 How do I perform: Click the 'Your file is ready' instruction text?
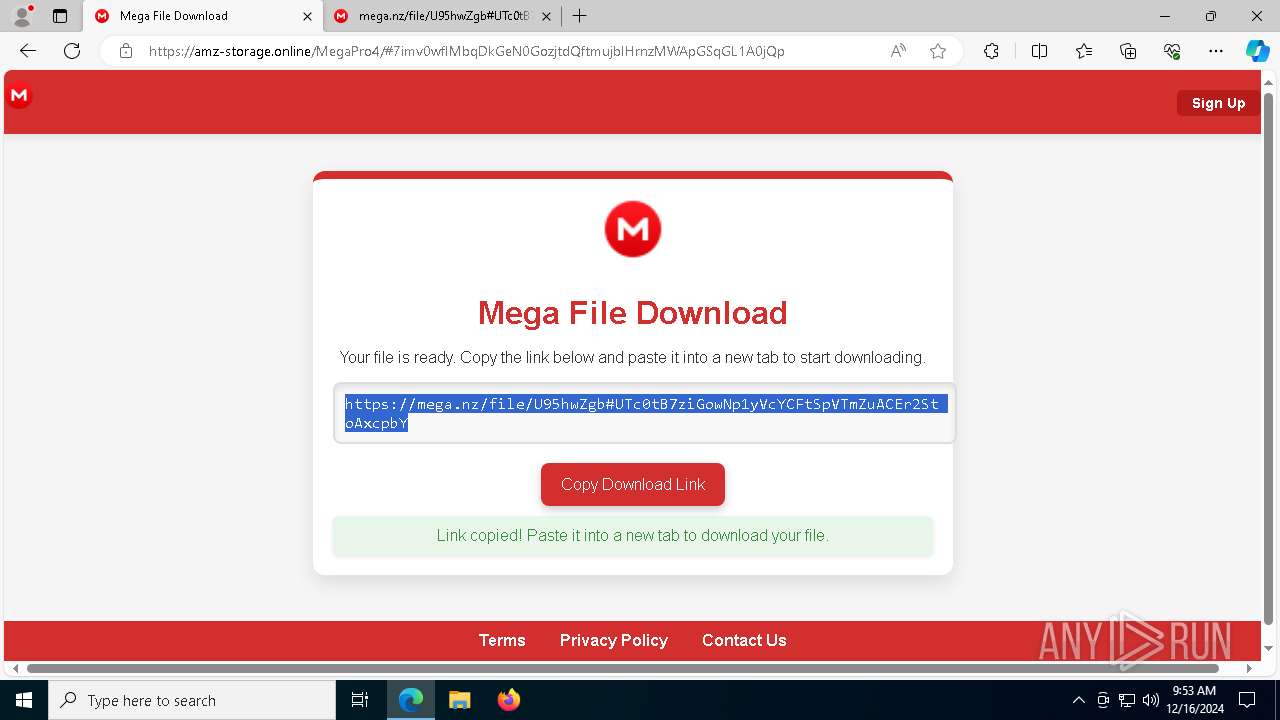click(633, 357)
